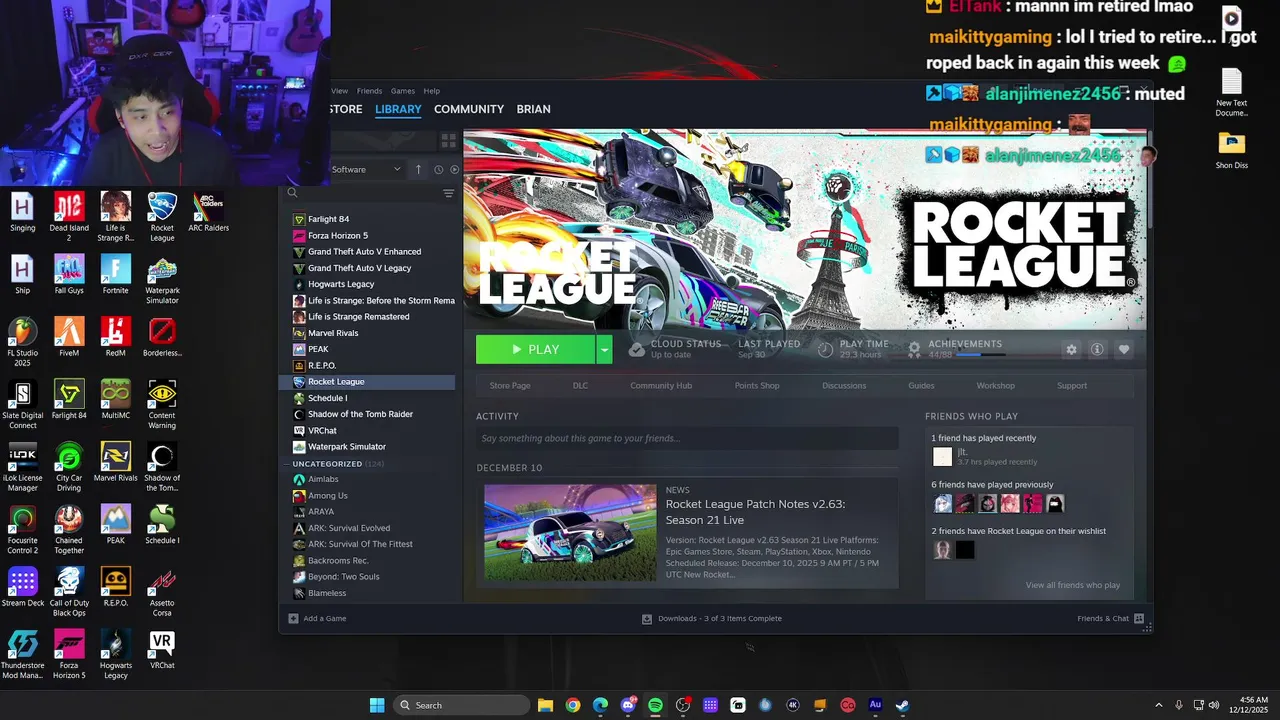This screenshot has height=720, width=1280.
Task: Open Google Chrome from the taskbar
Action: [x=573, y=705]
